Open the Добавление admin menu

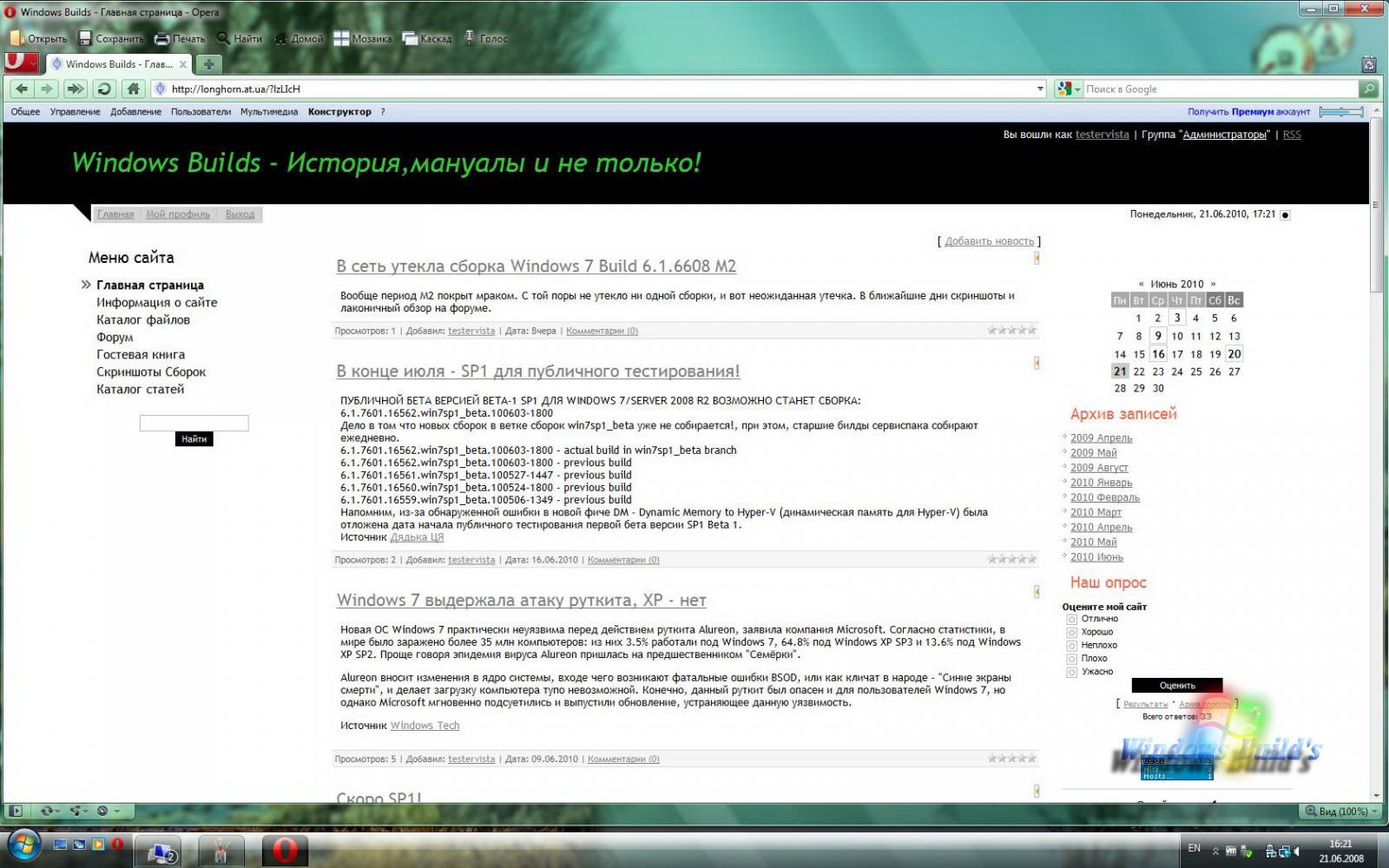click(135, 111)
